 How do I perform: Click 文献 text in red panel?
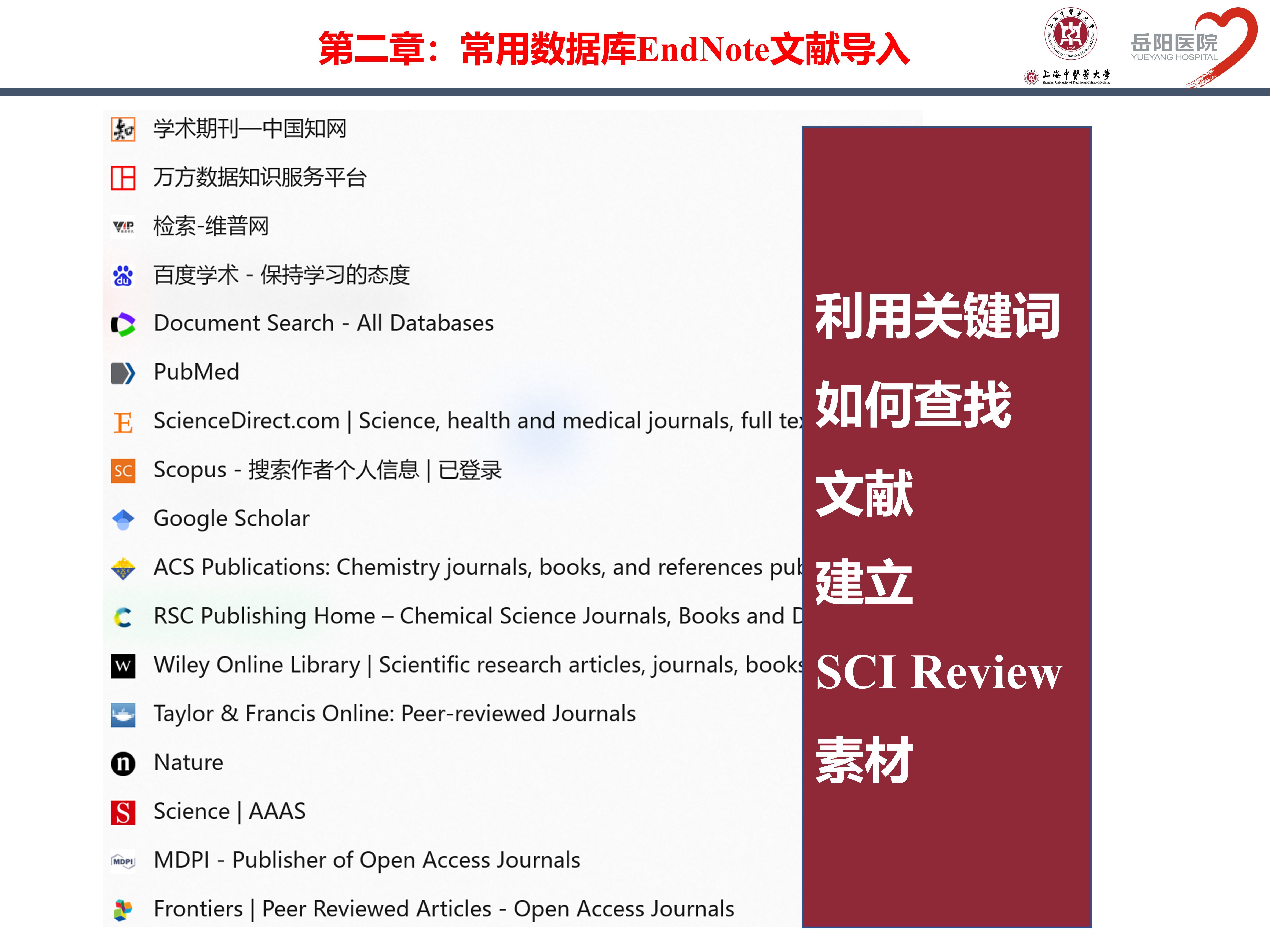(x=864, y=494)
